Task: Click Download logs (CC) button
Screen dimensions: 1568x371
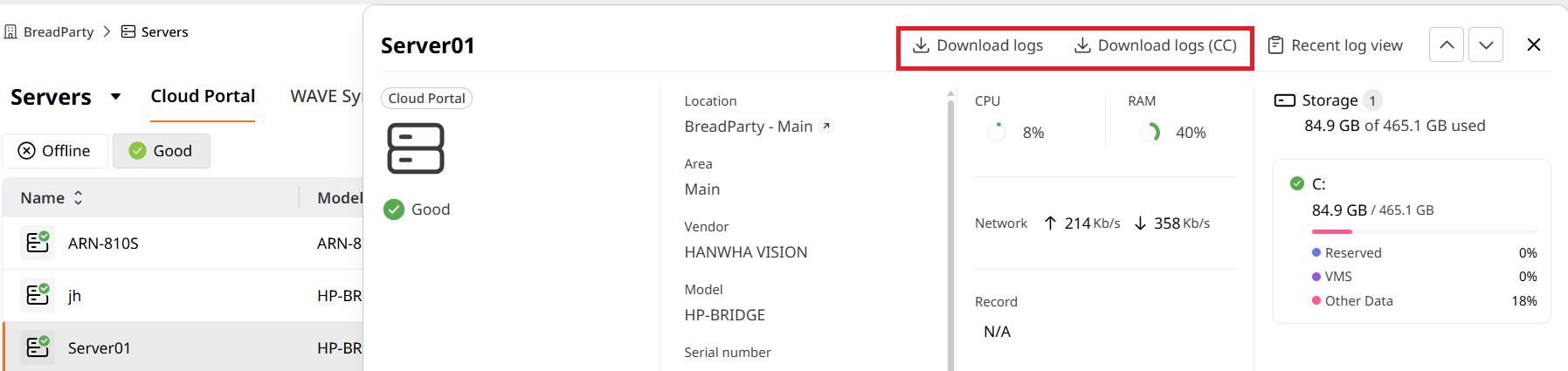Action: [1155, 45]
